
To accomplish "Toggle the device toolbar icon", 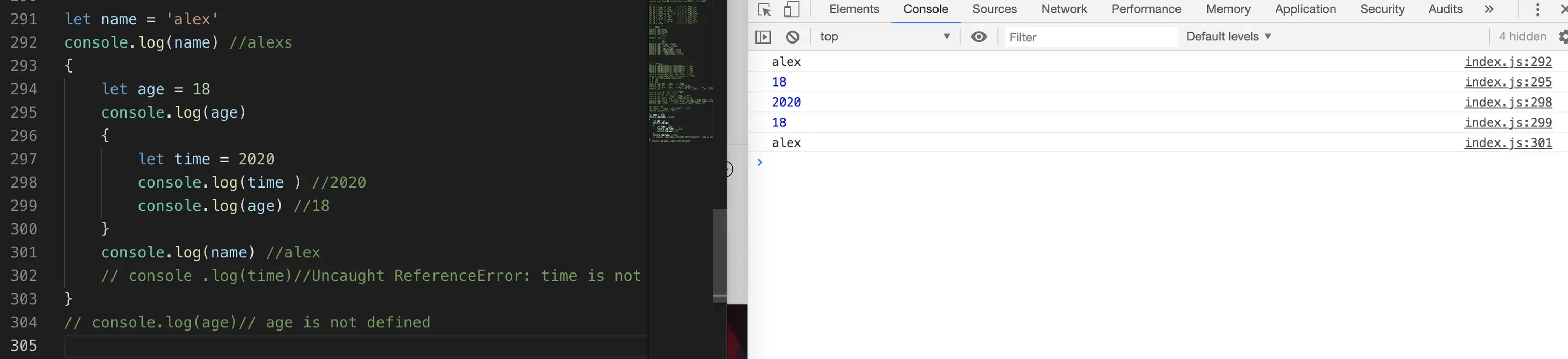I will 791,10.
